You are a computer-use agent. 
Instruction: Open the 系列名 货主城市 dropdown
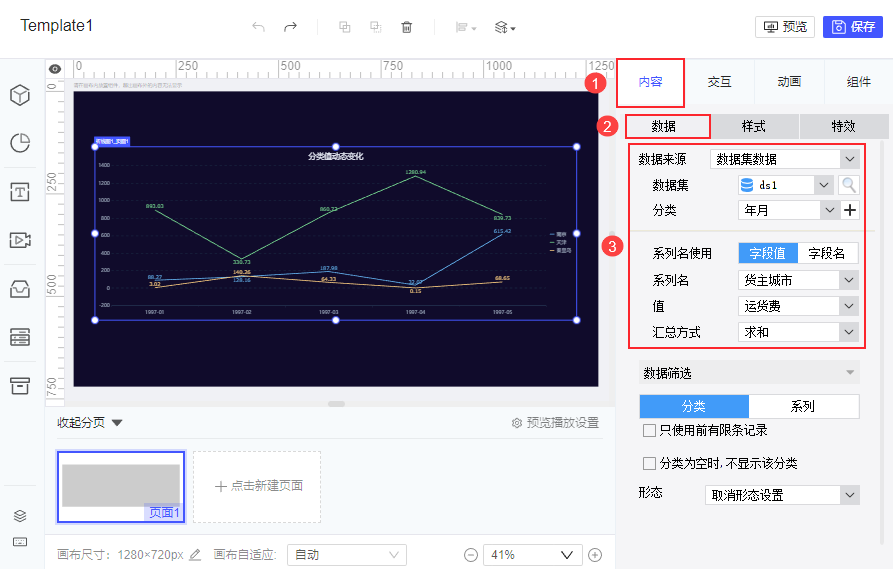pos(798,280)
